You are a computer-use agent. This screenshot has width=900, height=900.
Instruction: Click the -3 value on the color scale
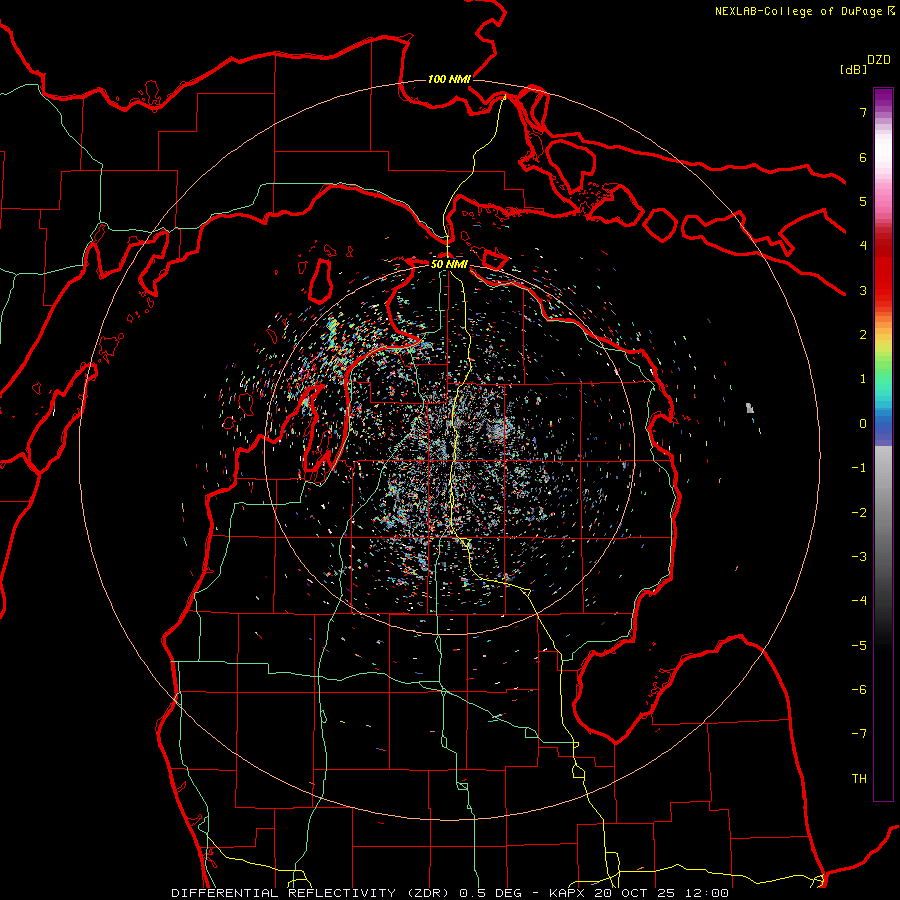point(859,557)
